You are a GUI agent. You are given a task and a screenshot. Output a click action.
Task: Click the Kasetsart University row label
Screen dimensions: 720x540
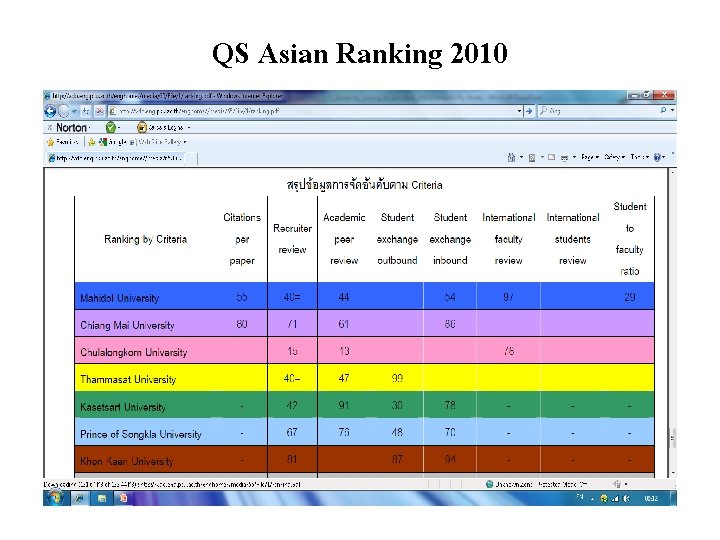pyautogui.click(x=123, y=407)
